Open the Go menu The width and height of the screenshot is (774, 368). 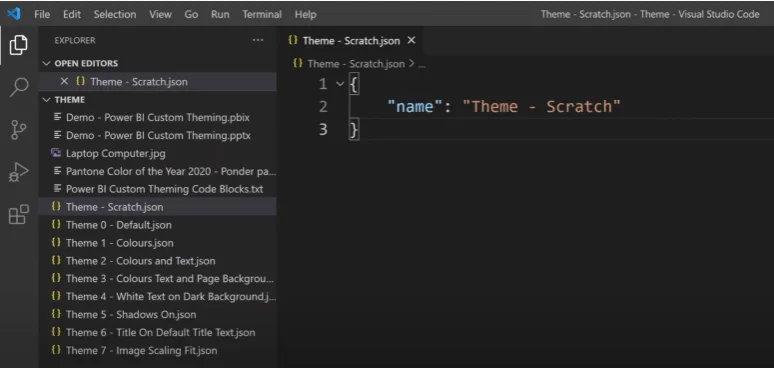click(x=191, y=14)
